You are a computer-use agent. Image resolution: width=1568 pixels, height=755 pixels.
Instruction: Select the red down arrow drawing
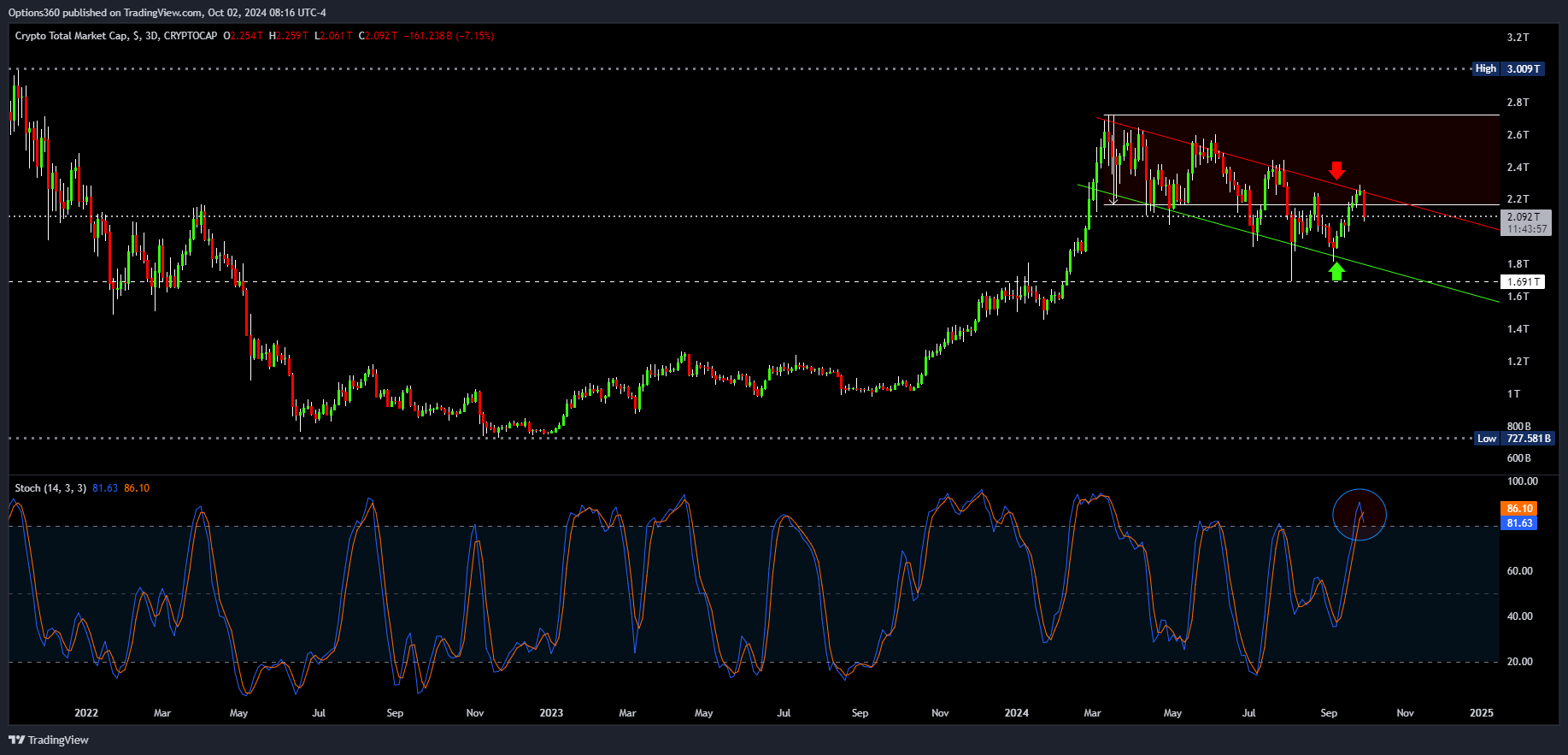pyautogui.click(x=1336, y=170)
